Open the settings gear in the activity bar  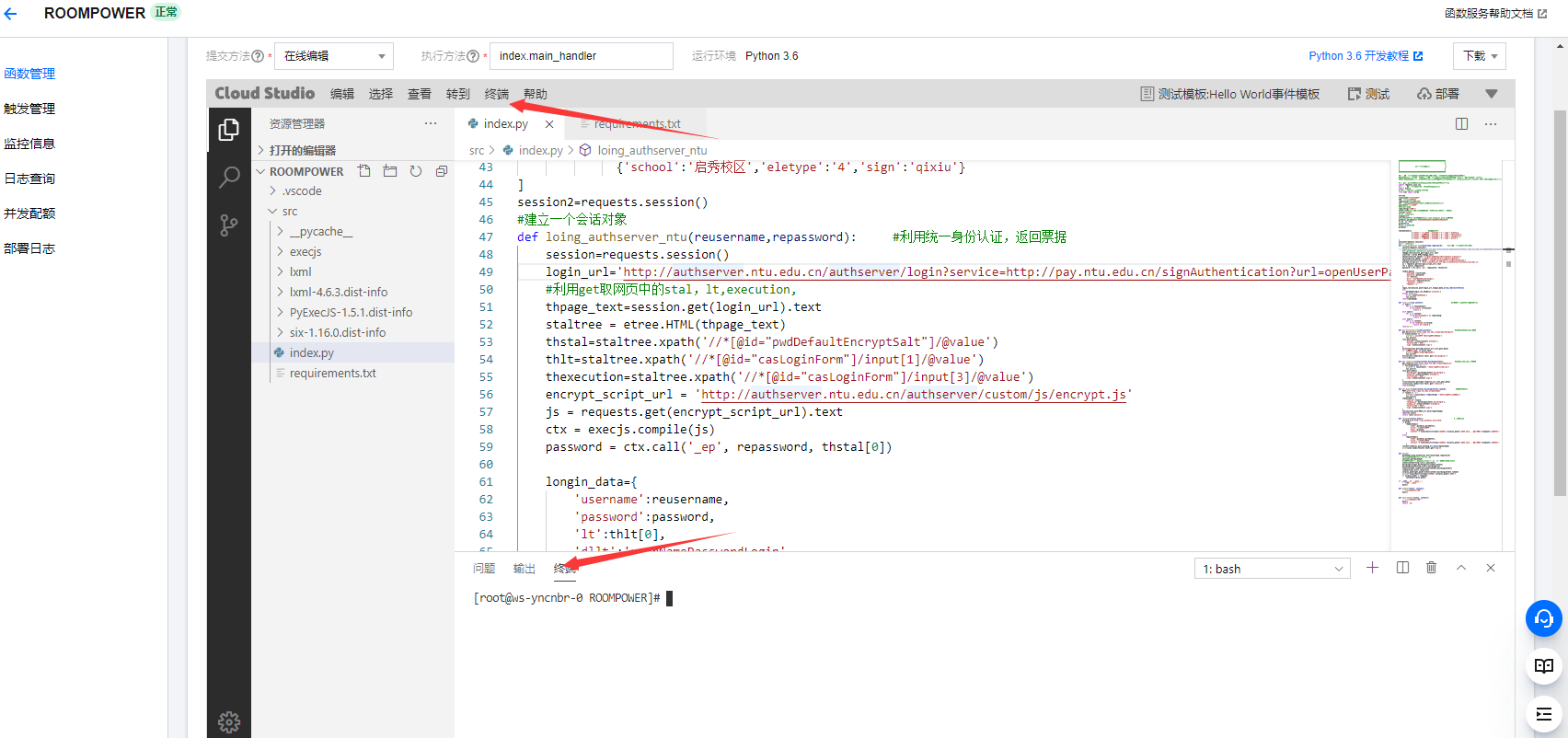point(229,722)
